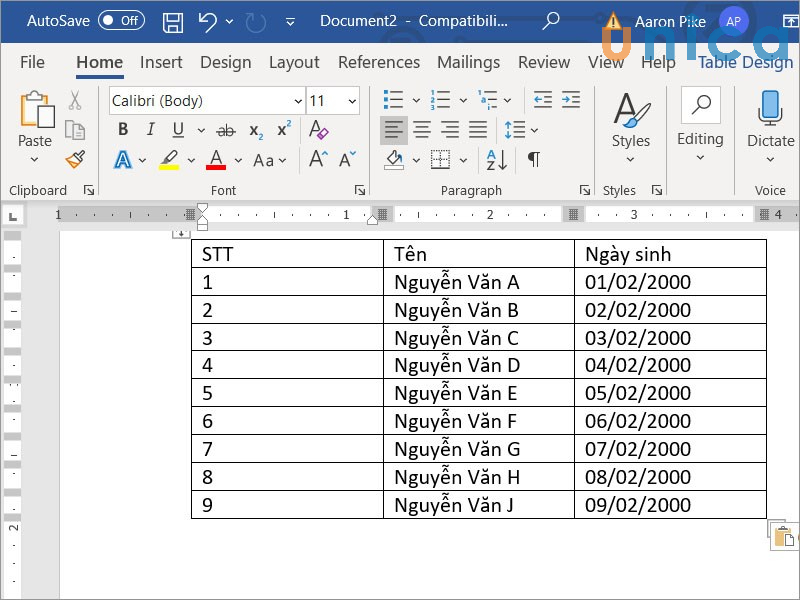Expand the Bullets library dropdown
The image size is (800, 600).
click(x=416, y=101)
